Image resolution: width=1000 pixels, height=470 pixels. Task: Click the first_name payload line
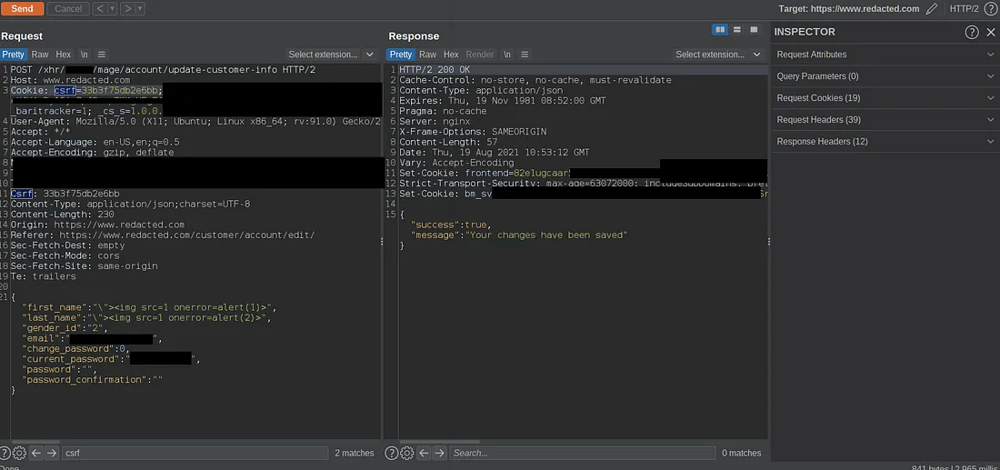pyautogui.click(x=149, y=307)
